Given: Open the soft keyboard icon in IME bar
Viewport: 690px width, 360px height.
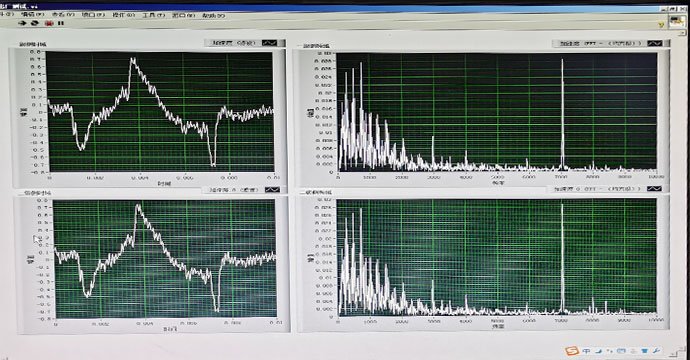Looking at the screenshot, I should click(x=621, y=351).
